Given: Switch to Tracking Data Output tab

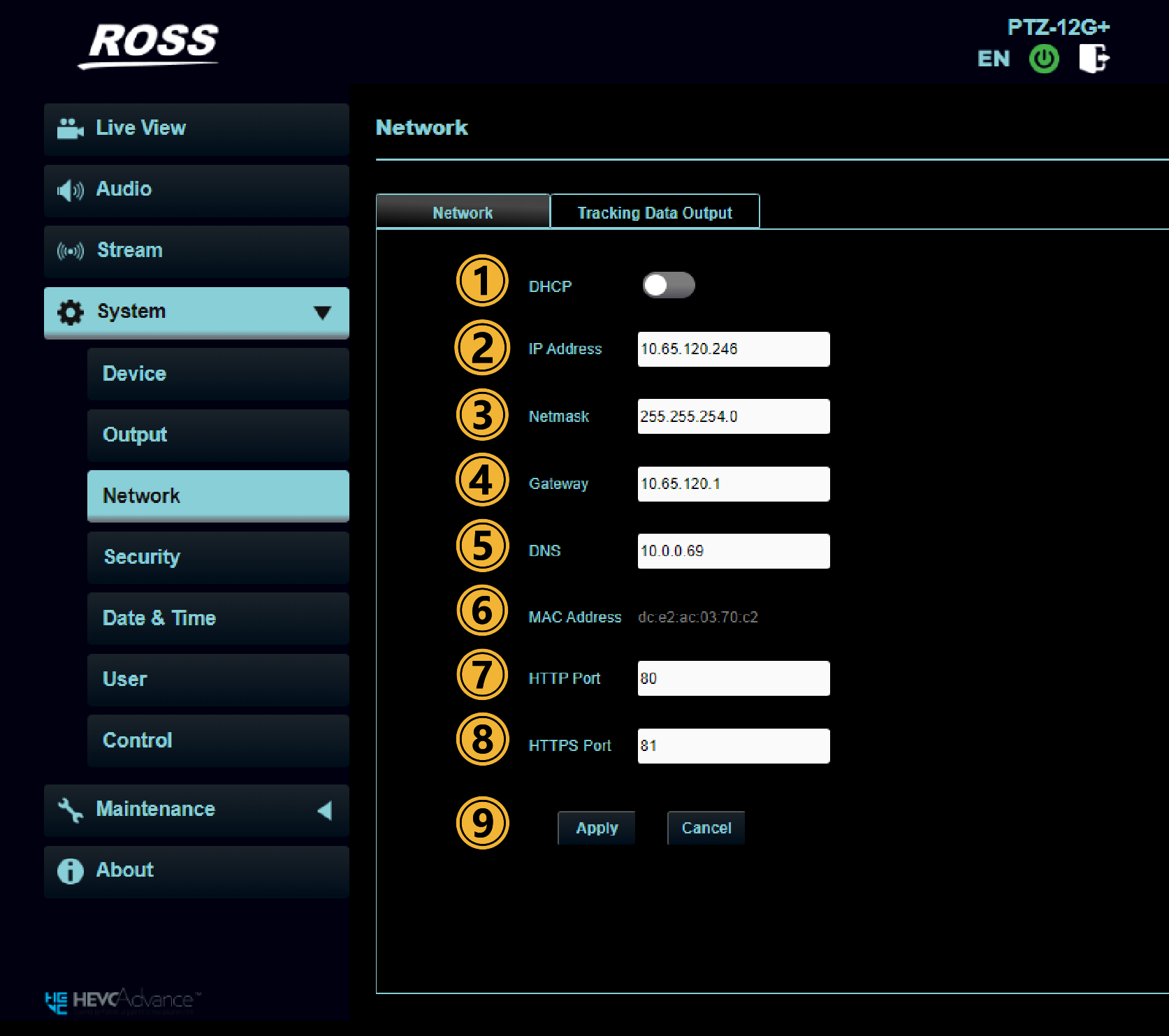Looking at the screenshot, I should point(655,212).
